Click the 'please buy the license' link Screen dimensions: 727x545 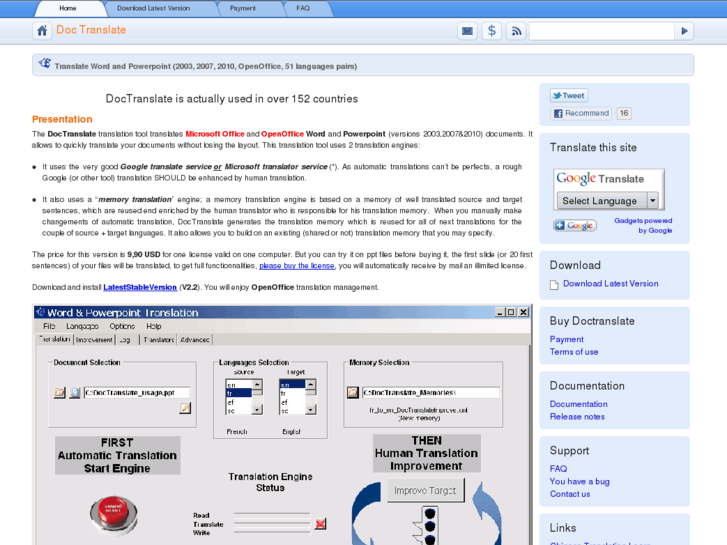[297, 266]
